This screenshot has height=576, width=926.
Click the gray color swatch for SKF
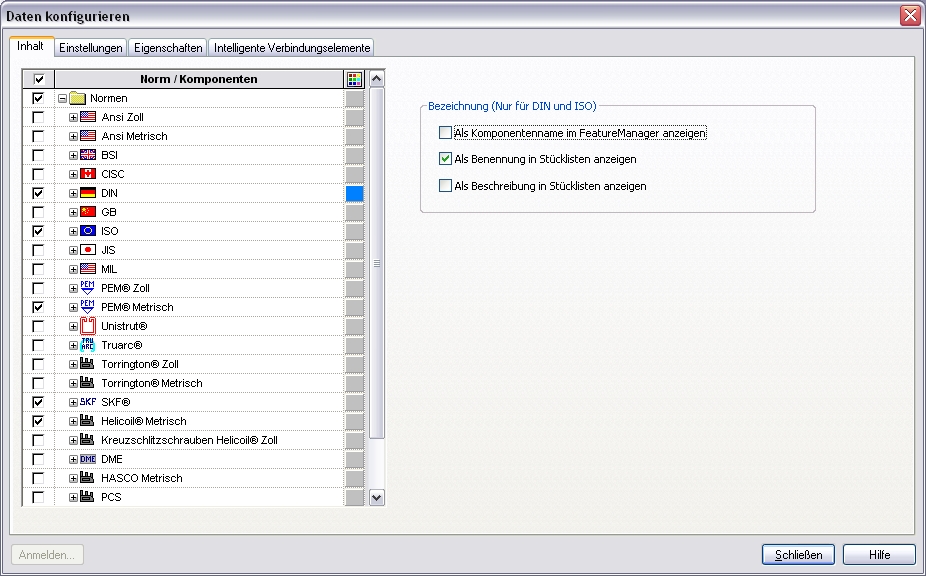click(x=354, y=402)
